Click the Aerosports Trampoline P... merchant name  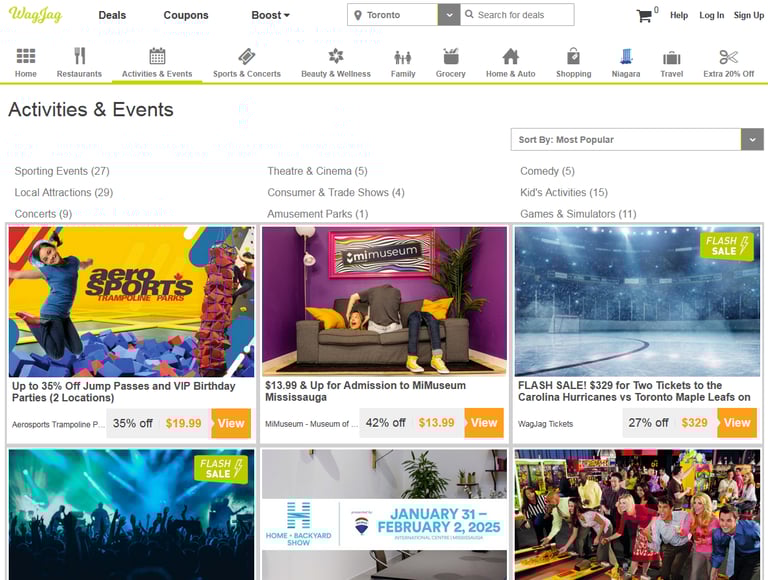(x=58, y=424)
